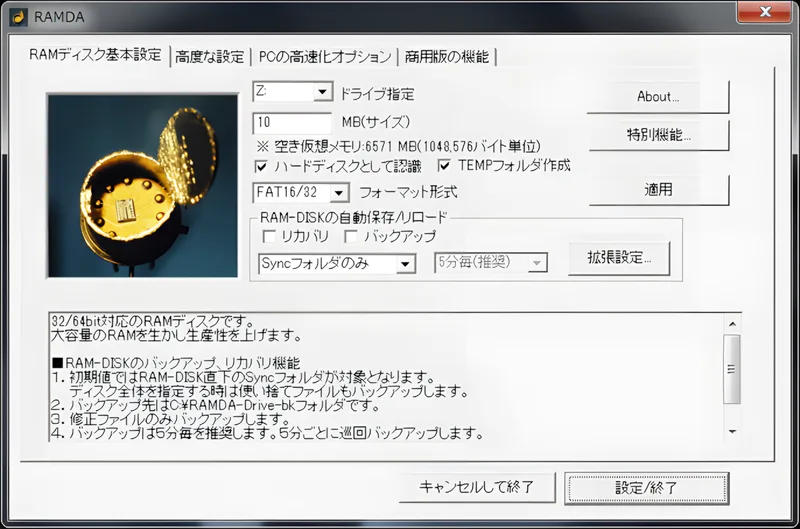Select the 商用版の機能 tab
This screenshot has width=800, height=529.
(446, 57)
